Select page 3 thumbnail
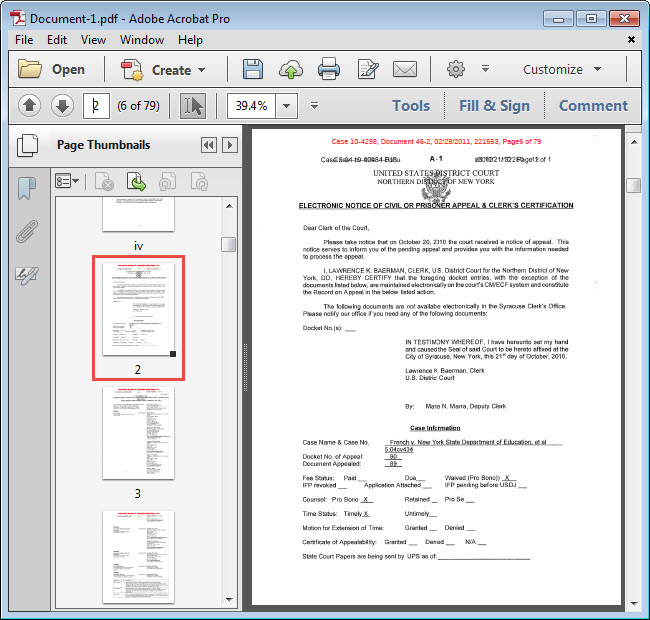Image resolution: width=650 pixels, height=620 pixels. click(x=138, y=434)
